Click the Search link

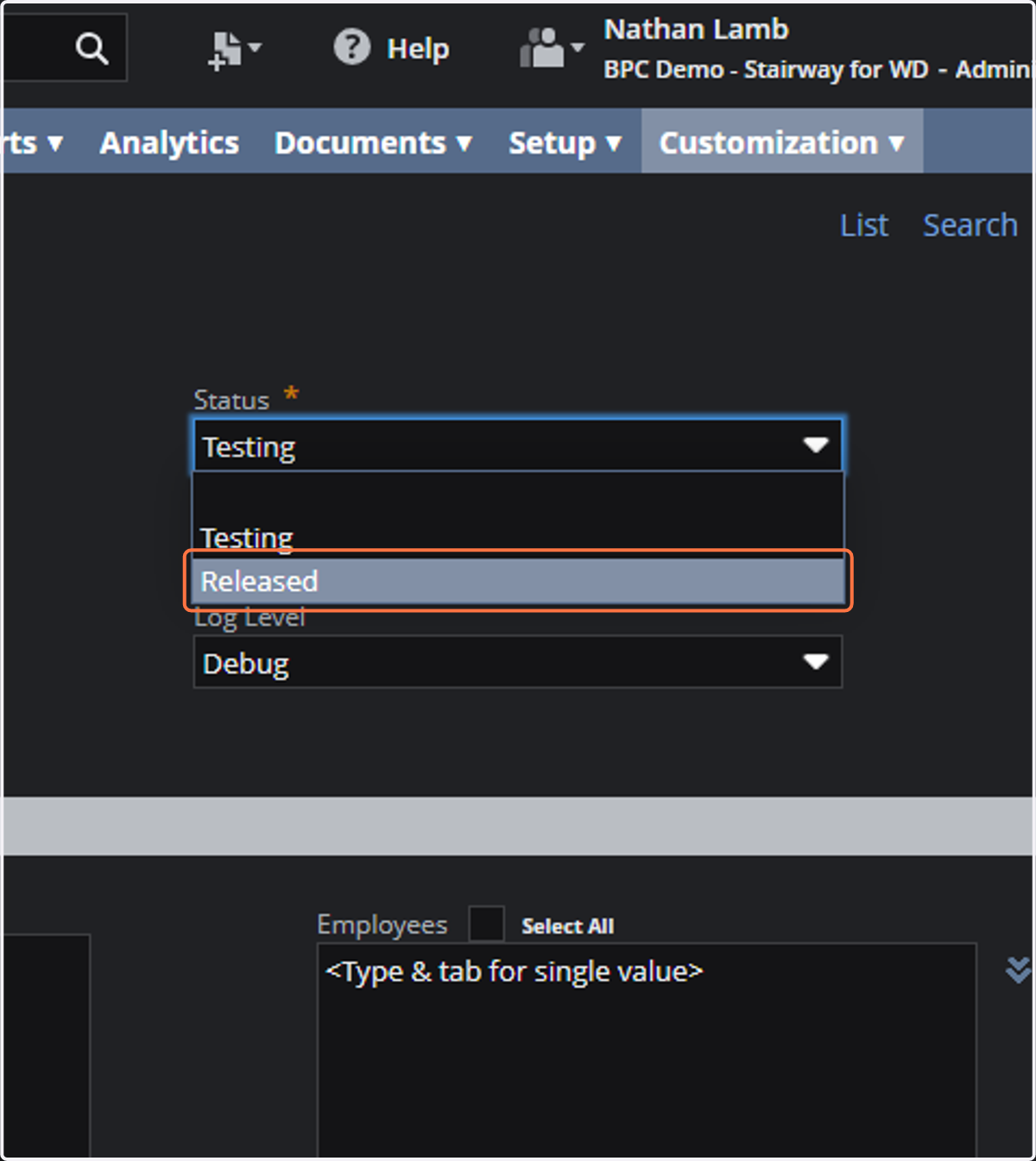970,225
